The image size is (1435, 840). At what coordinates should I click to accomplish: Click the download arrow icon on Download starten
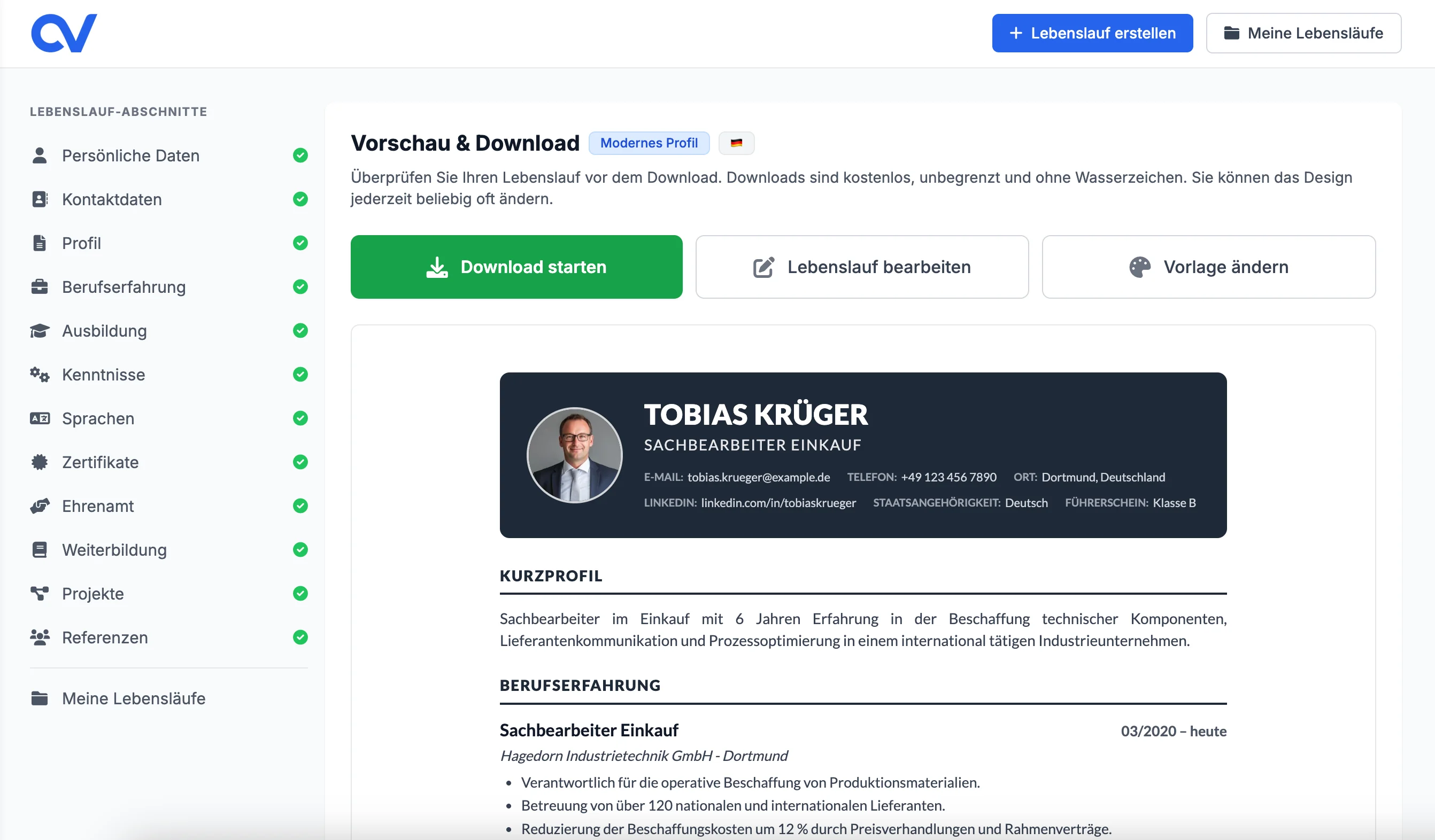click(436, 267)
